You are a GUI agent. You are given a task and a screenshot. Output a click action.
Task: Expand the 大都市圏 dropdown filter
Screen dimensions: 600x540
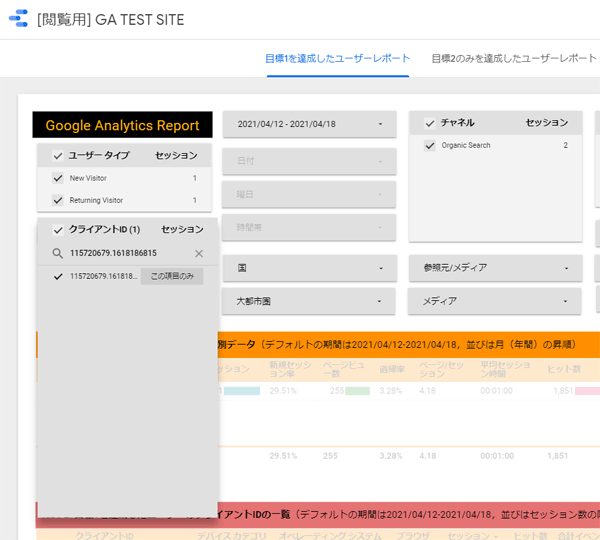click(x=309, y=301)
